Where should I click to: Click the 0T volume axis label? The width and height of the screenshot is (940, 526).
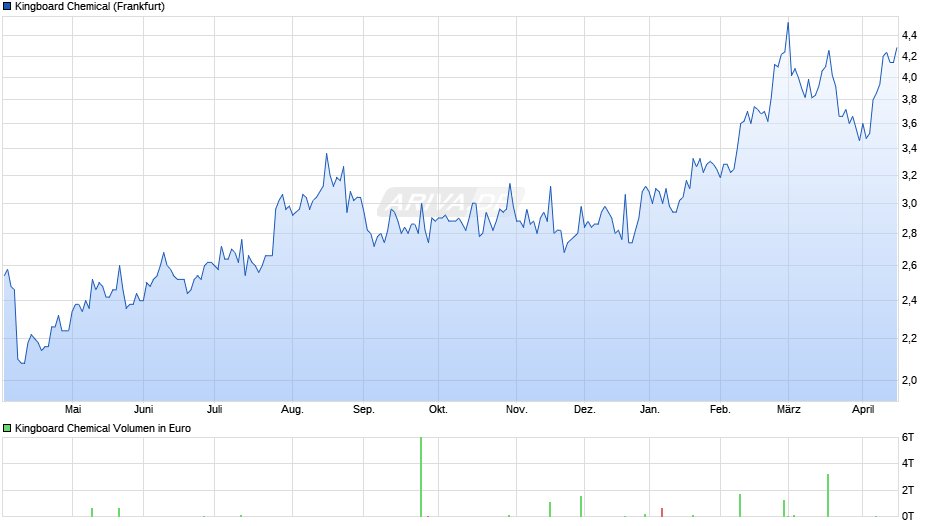pos(908,516)
